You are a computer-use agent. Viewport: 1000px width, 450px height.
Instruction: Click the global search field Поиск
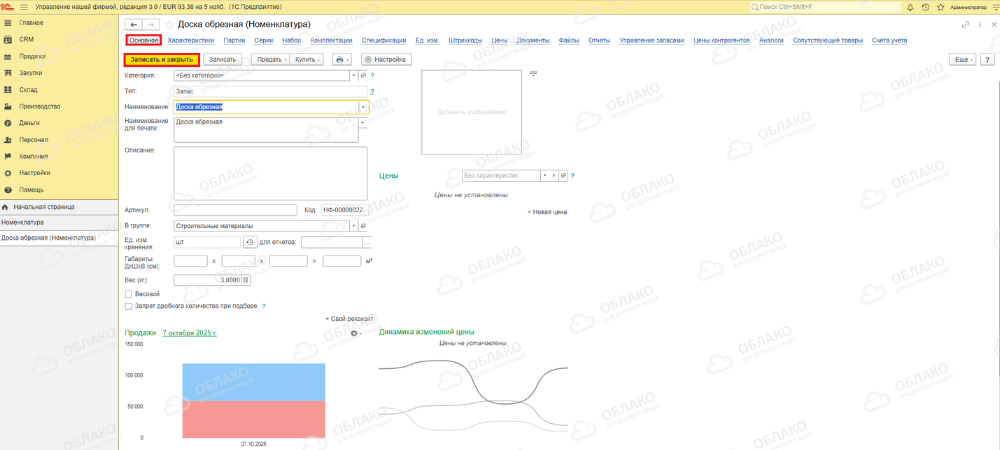coord(823,7)
